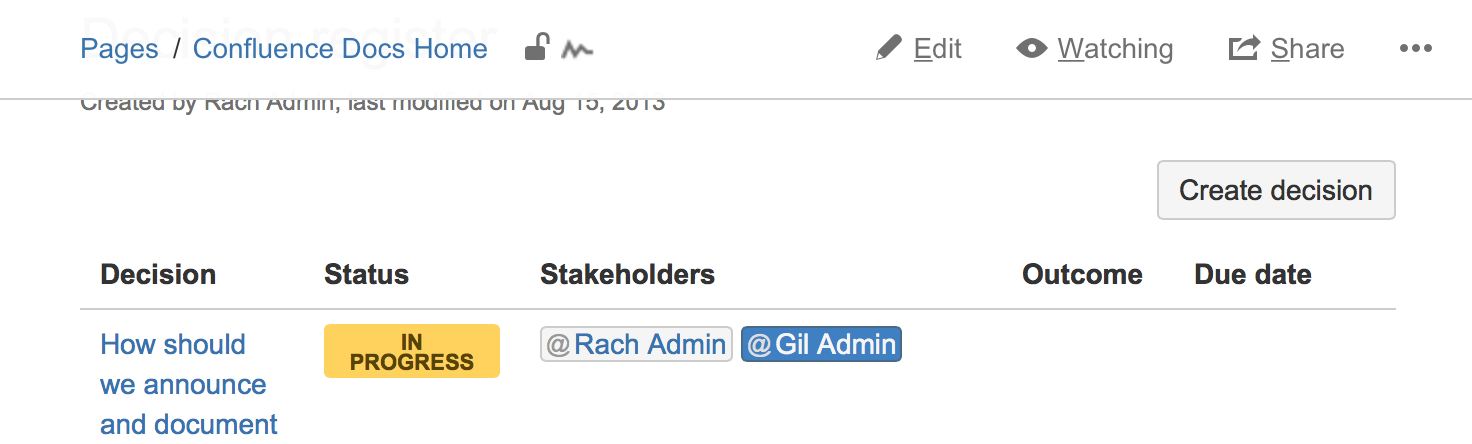Sort by the Due date column header

coord(1253,274)
